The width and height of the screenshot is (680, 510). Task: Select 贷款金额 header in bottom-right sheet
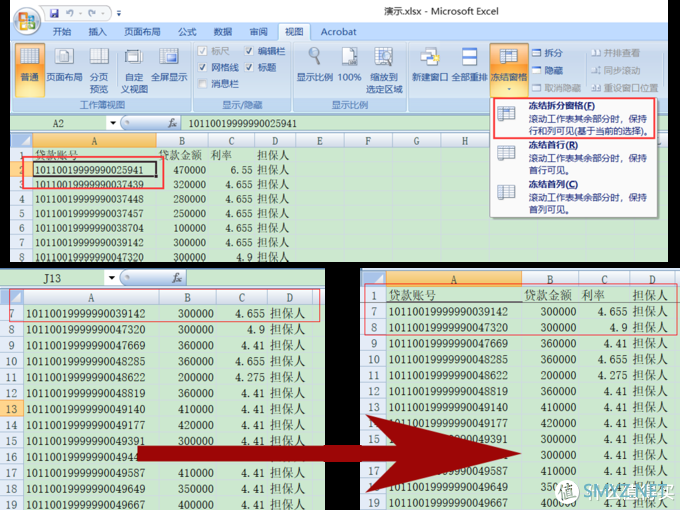pos(550,295)
